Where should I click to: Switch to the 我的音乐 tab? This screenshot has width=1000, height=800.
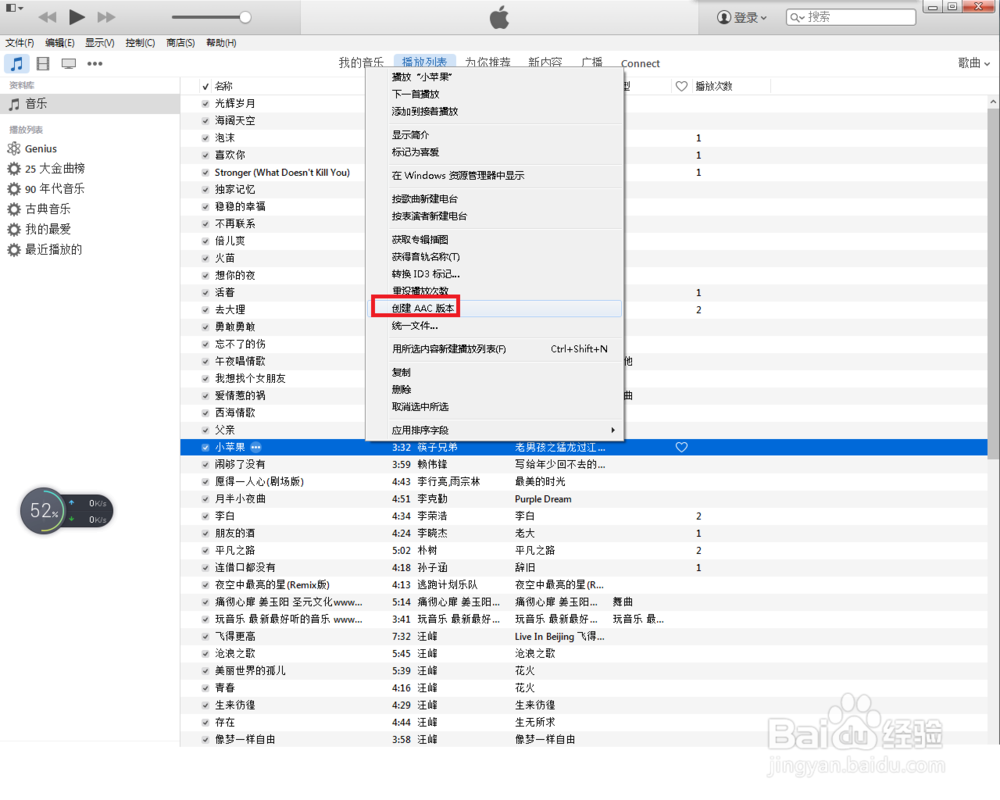click(361, 62)
